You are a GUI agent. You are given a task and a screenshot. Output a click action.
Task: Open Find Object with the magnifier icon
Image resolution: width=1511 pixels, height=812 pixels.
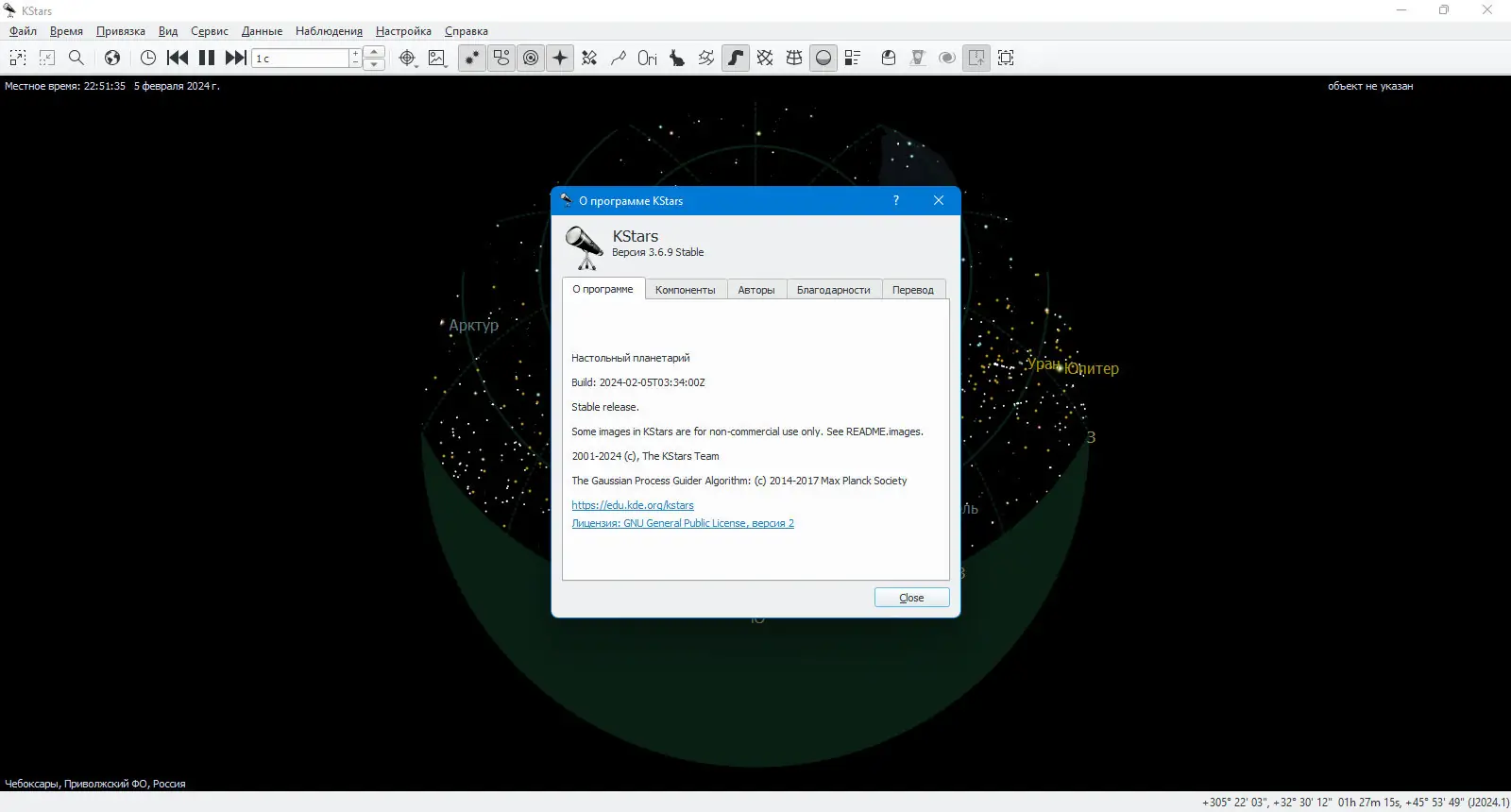(76, 58)
